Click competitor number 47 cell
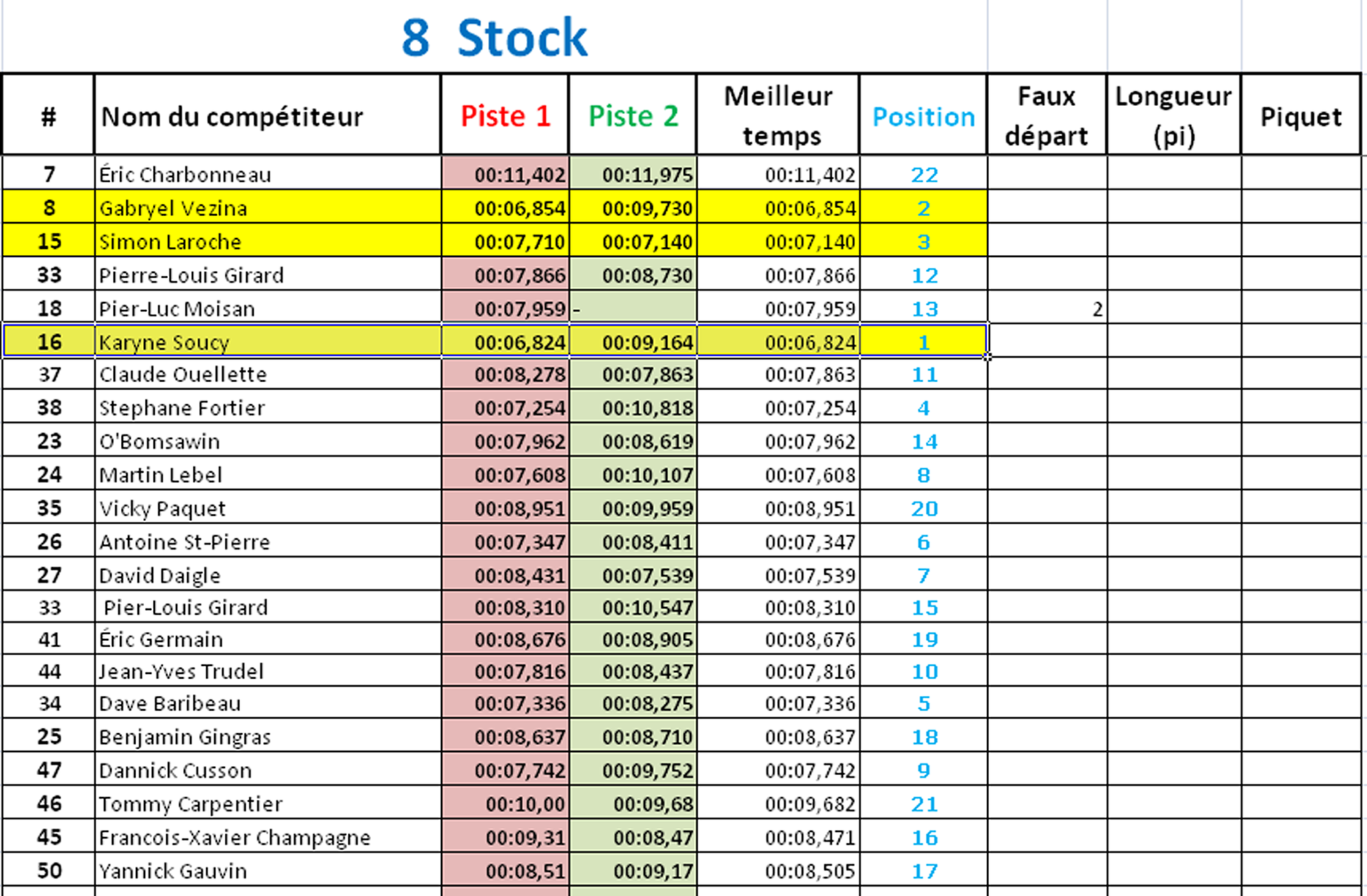 point(49,769)
